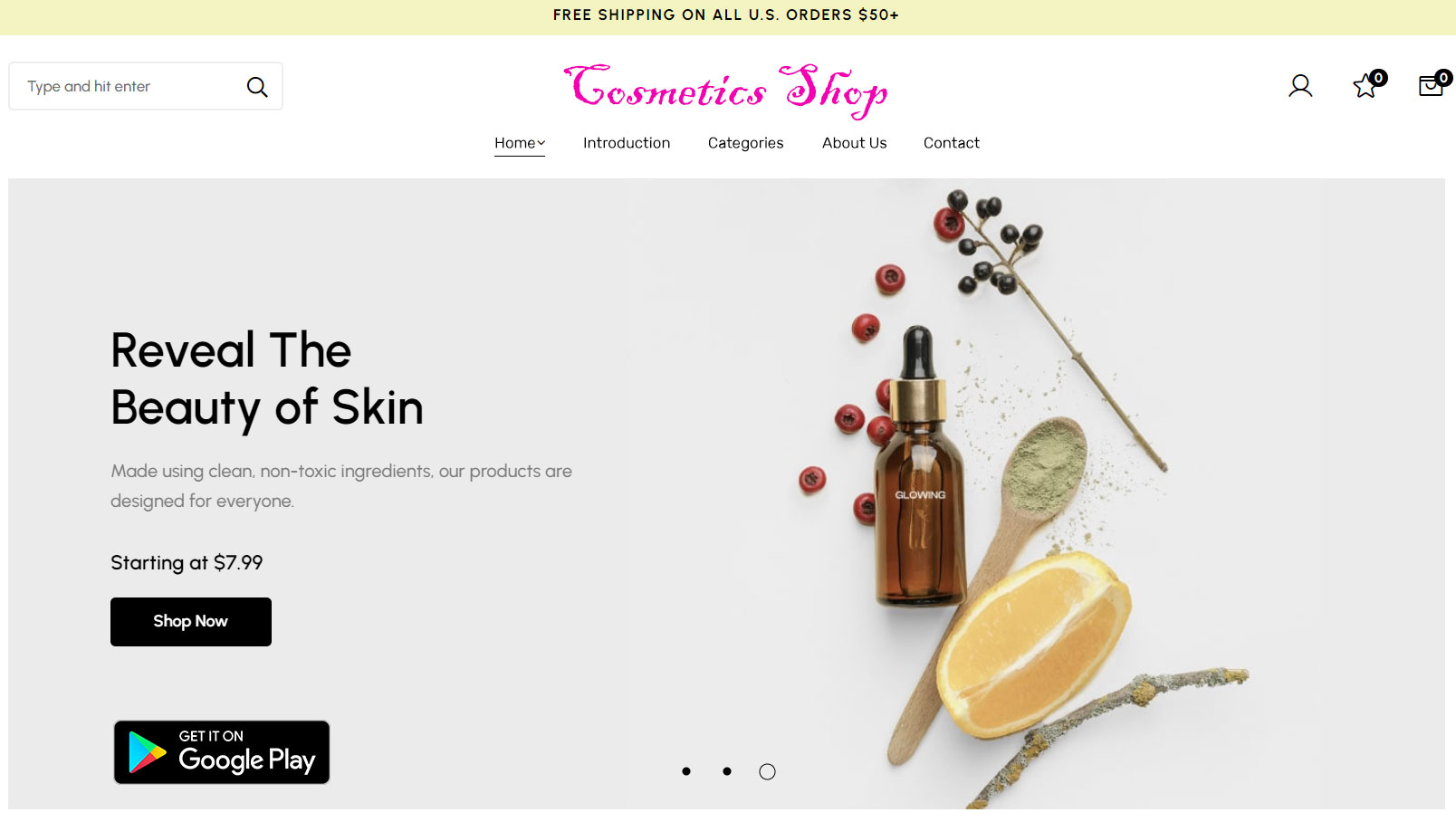Viewport: 1456px width, 822px height.
Task: Click the Starting at $7.99 text
Action: pos(187,563)
